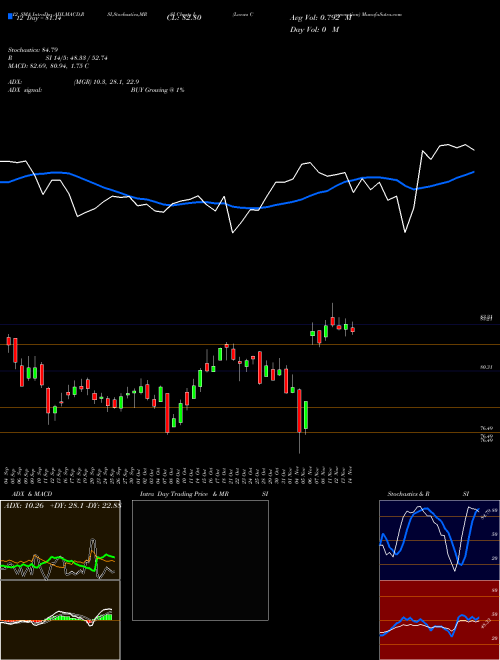Viewport: 500px width, 660px height.
Task: Select the '(MGR) 10.3, 28.1, 22.9' values
Action: tap(106, 82)
